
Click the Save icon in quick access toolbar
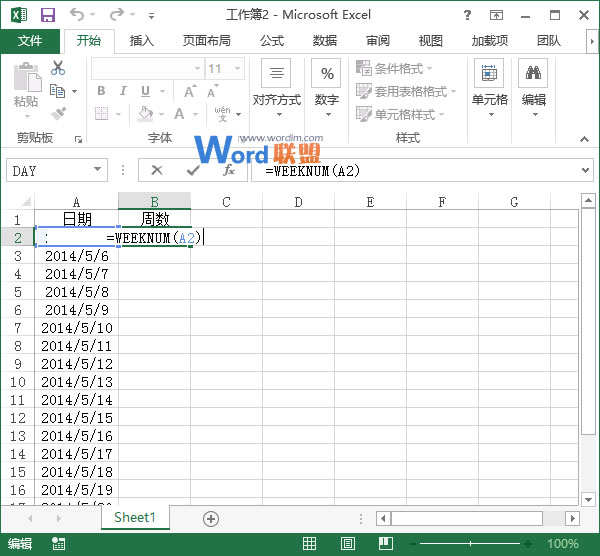[48, 15]
